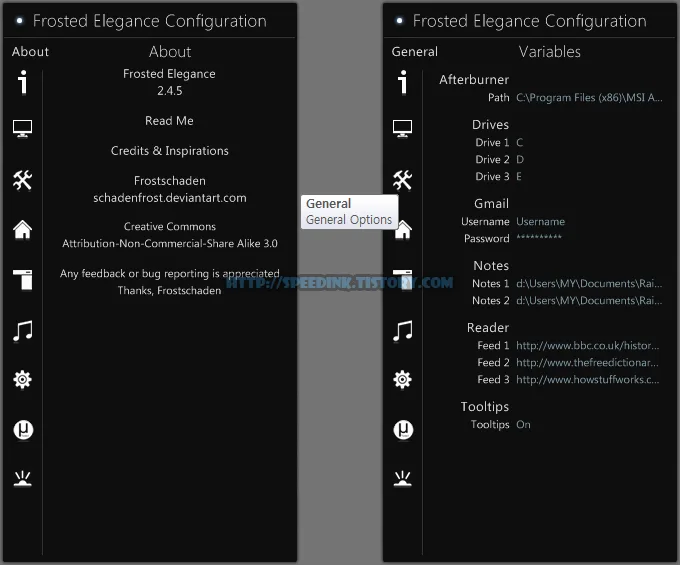The height and width of the screenshot is (565, 680).
Task: Edit Feed 1 bbc.co.uk URL
Action: pos(588,346)
